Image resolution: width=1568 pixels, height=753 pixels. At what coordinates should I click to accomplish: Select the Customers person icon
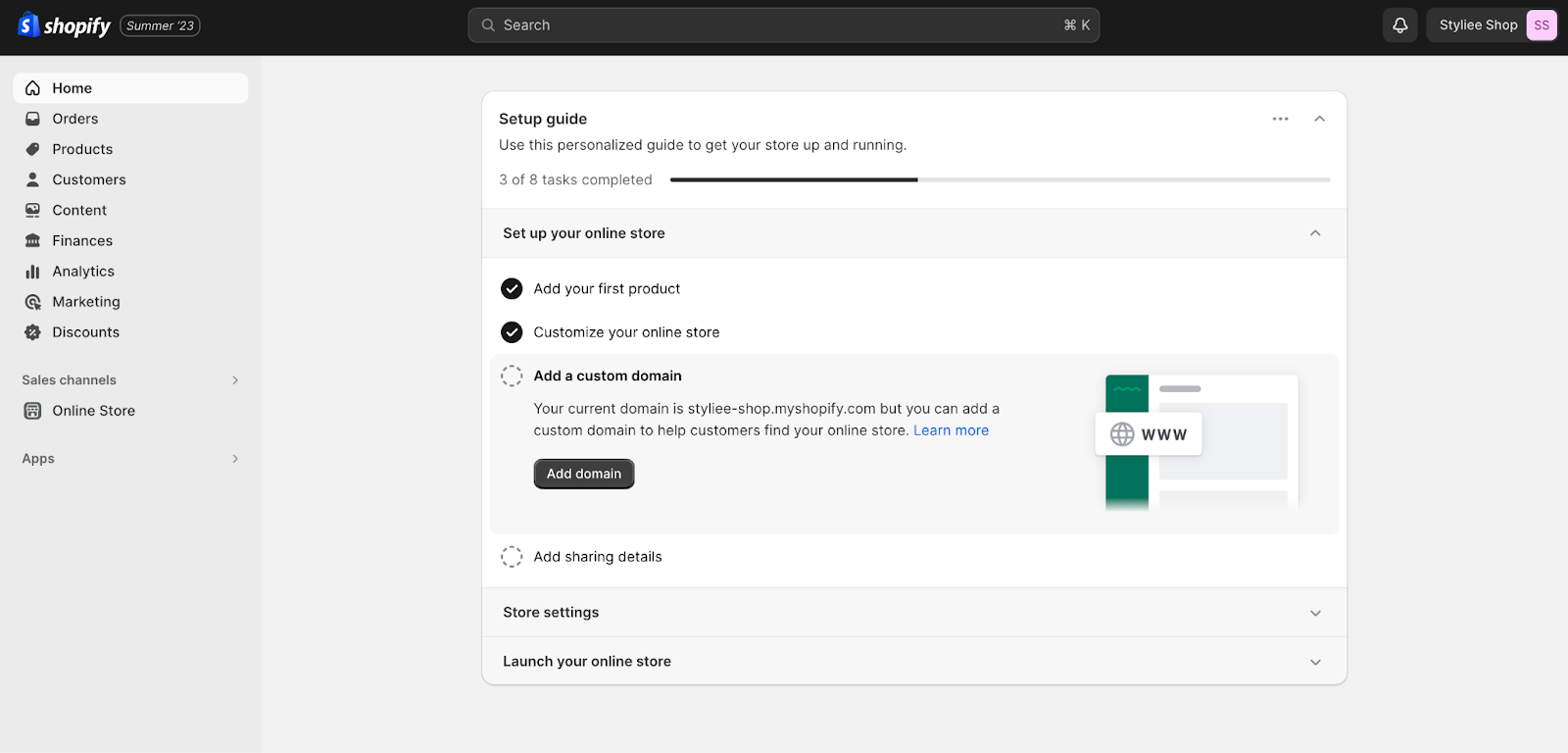tap(32, 179)
